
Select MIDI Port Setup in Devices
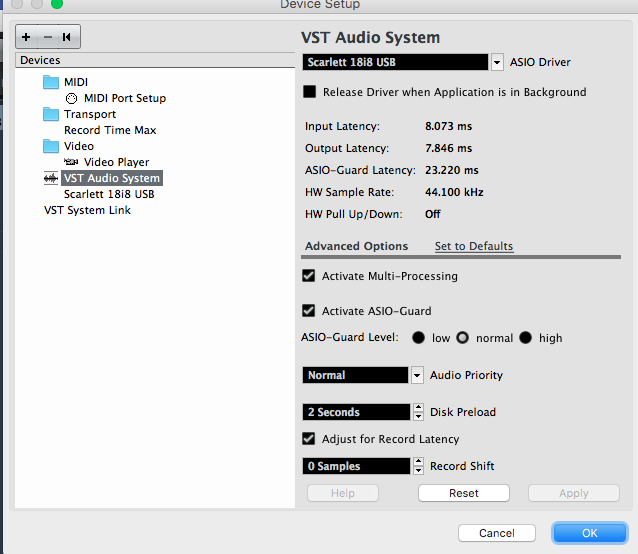tap(125, 98)
